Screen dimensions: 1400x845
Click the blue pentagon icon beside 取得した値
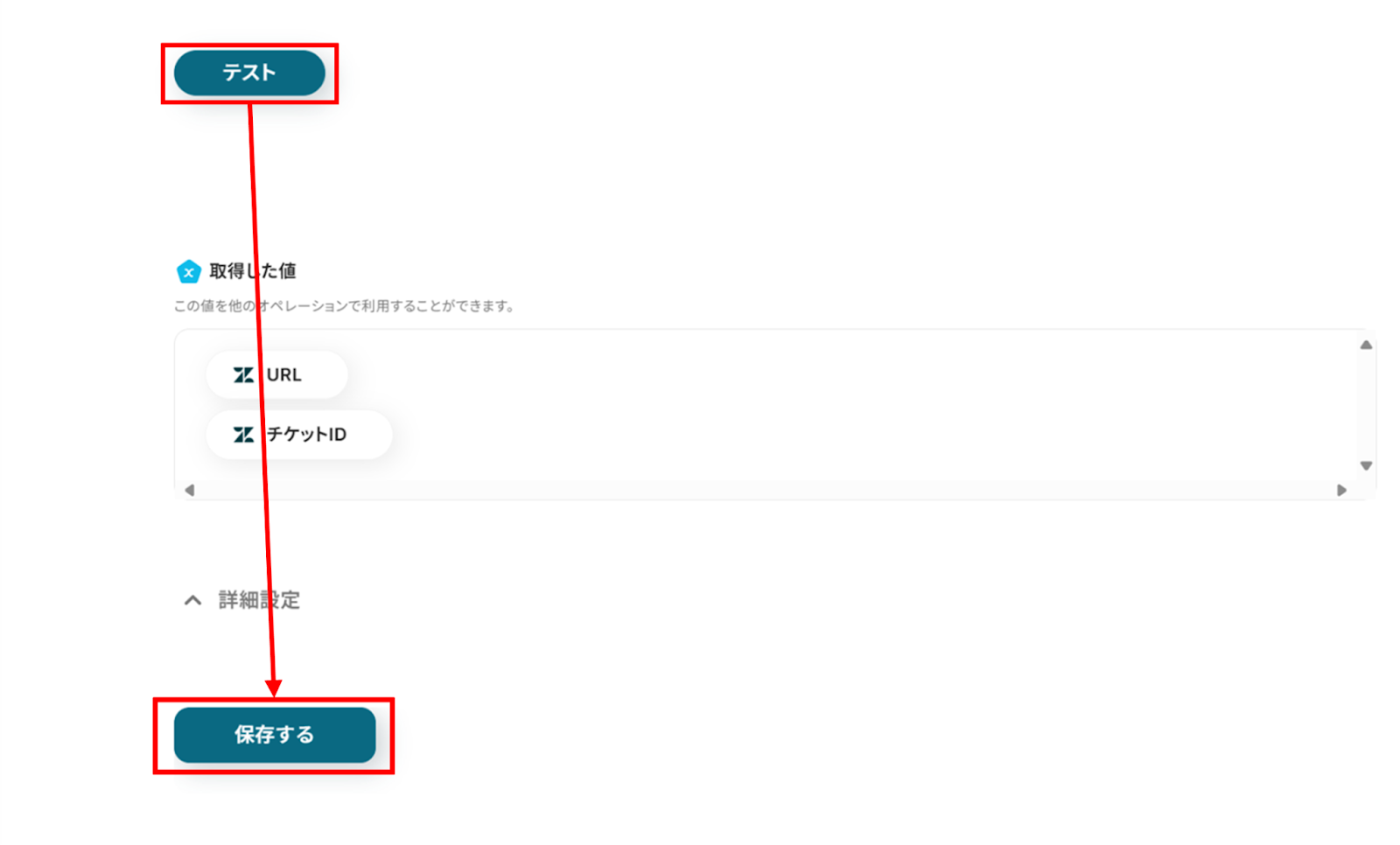point(188,272)
